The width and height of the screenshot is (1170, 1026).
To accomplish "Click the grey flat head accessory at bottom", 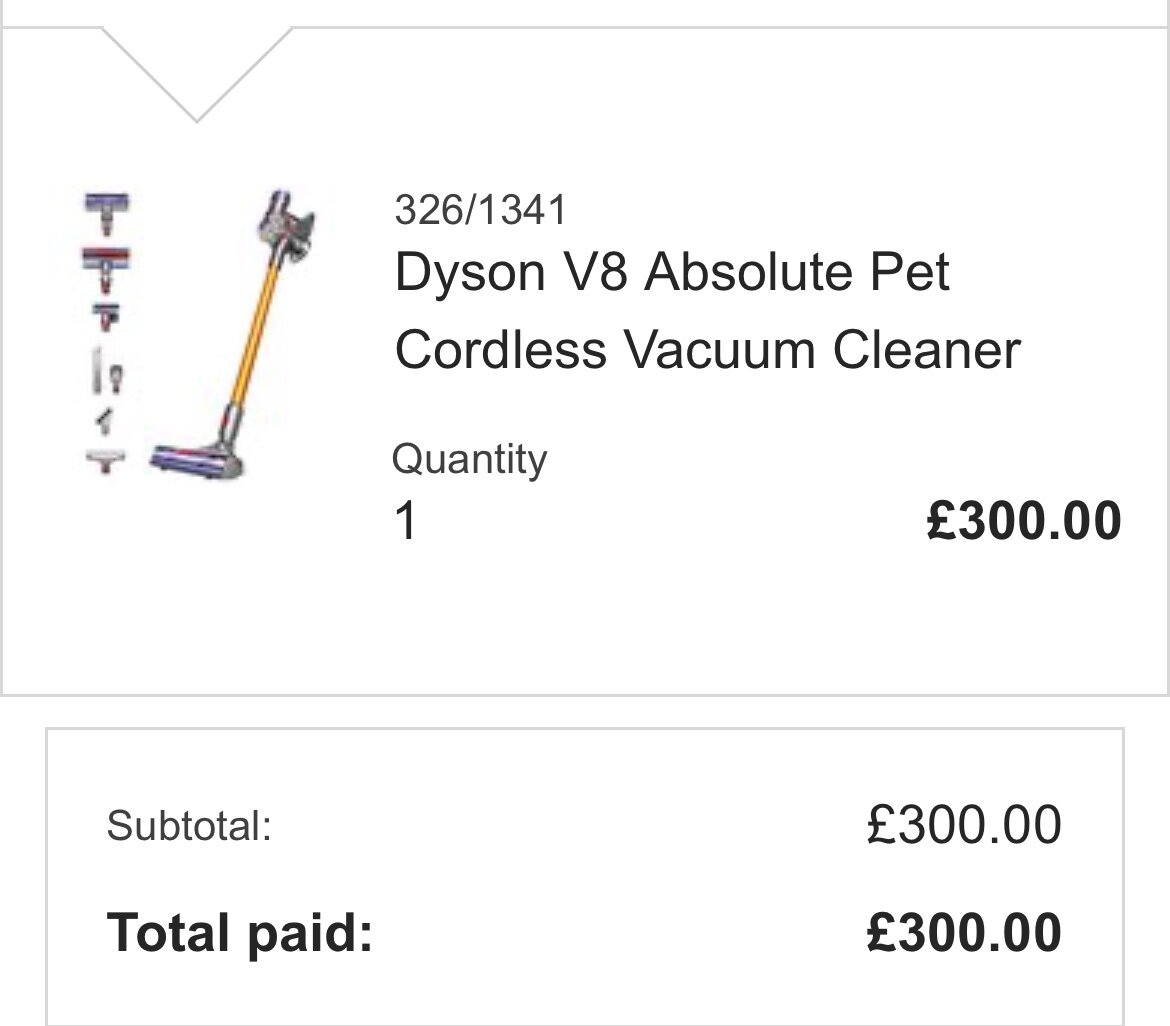I will (x=105, y=460).
